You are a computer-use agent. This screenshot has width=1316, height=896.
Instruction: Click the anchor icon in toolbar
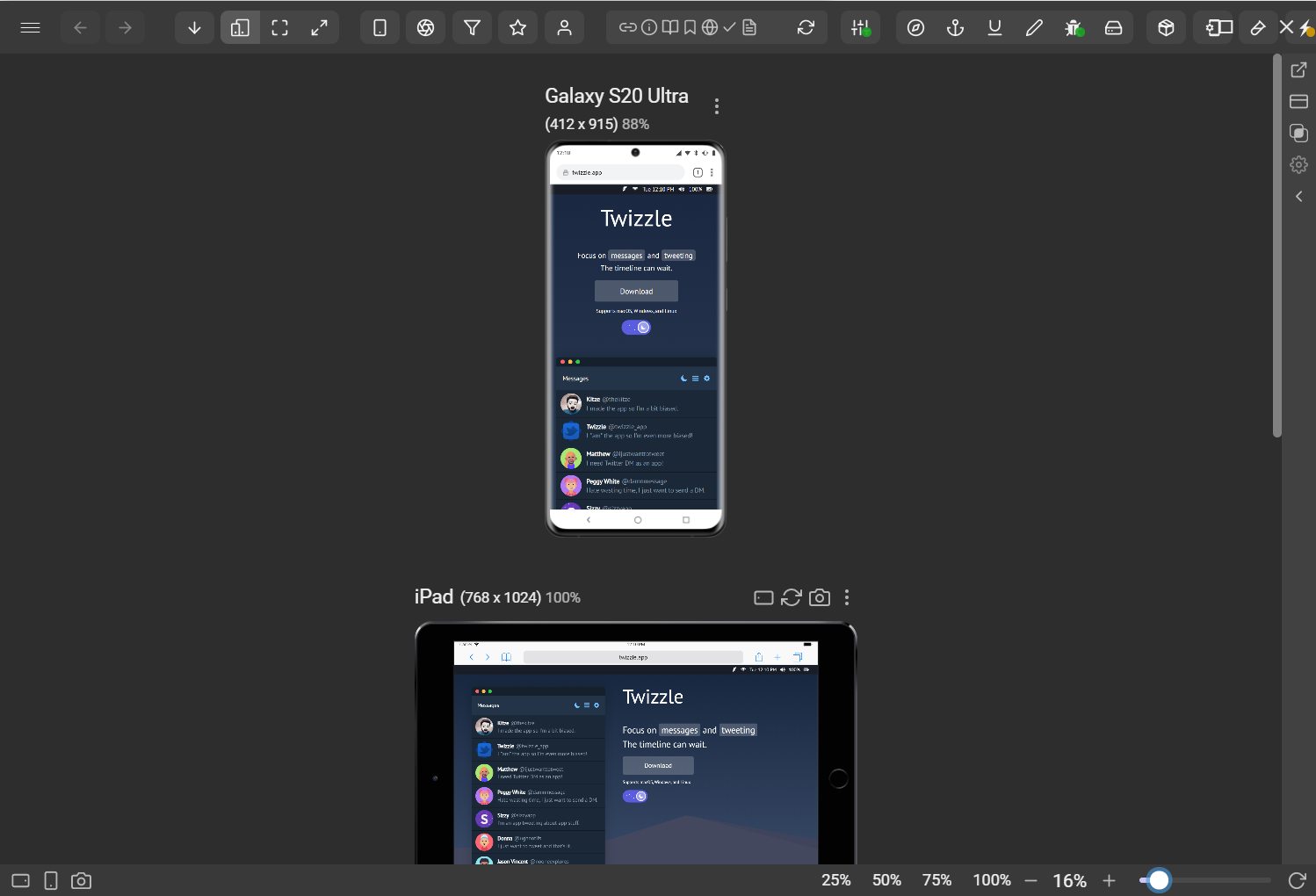click(955, 27)
